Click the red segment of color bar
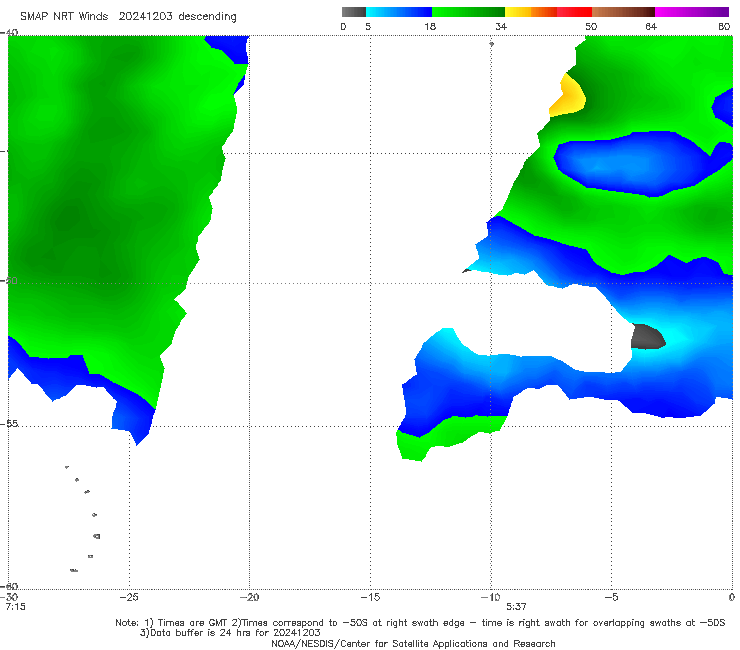 pos(574,12)
